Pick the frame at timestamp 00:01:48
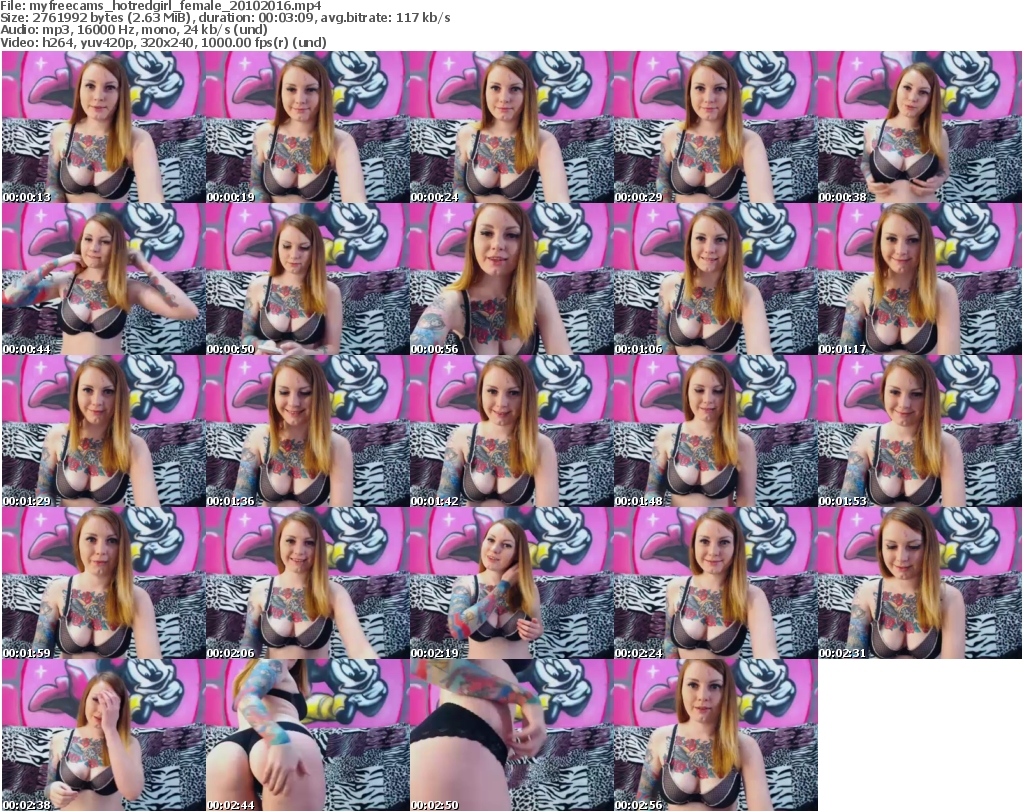The width and height of the screenshot is (1024, 811). click(715, 431)
